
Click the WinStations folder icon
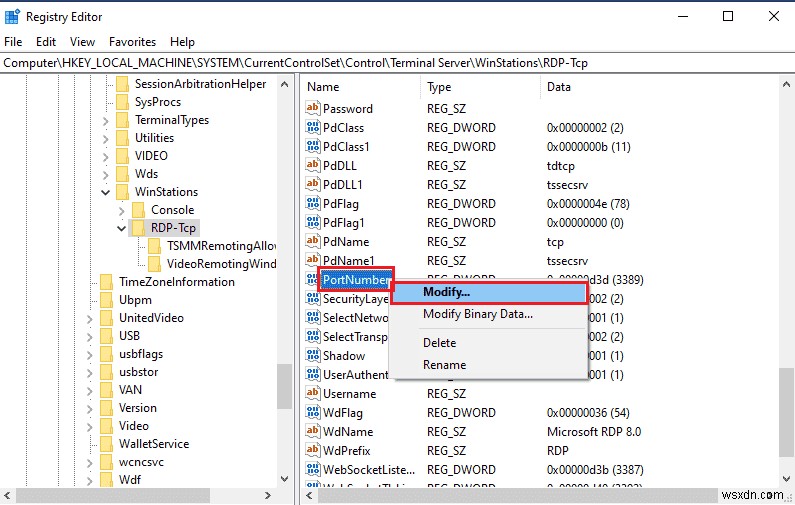tap(122, 192)
